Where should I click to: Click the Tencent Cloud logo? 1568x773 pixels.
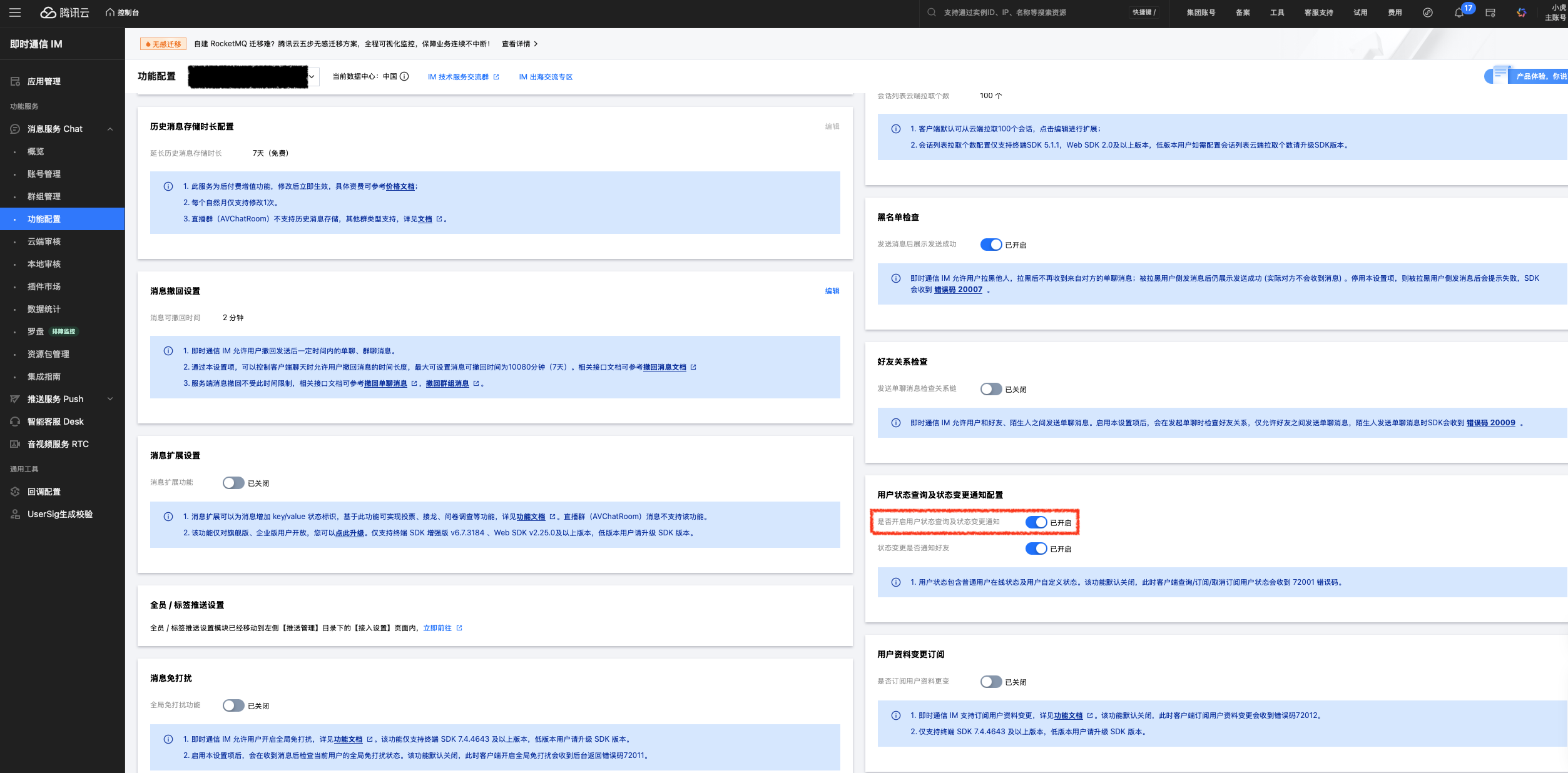click(65, 13)
